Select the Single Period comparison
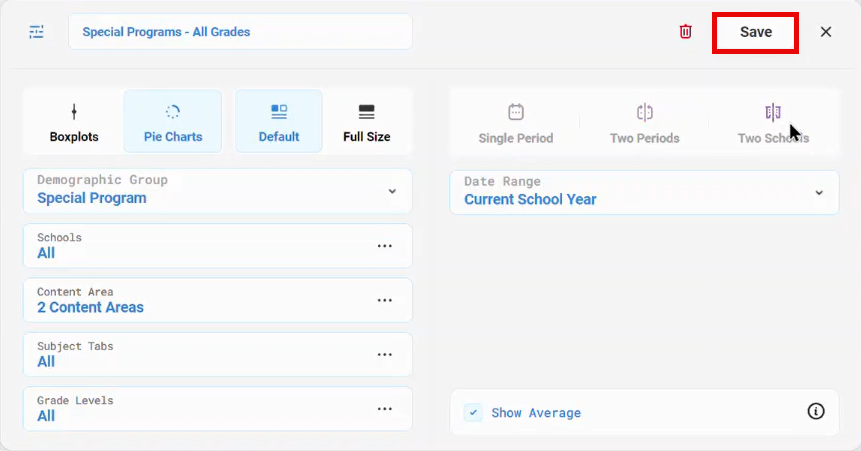This screenshot has height=451, width=861. tap(516, 123)
